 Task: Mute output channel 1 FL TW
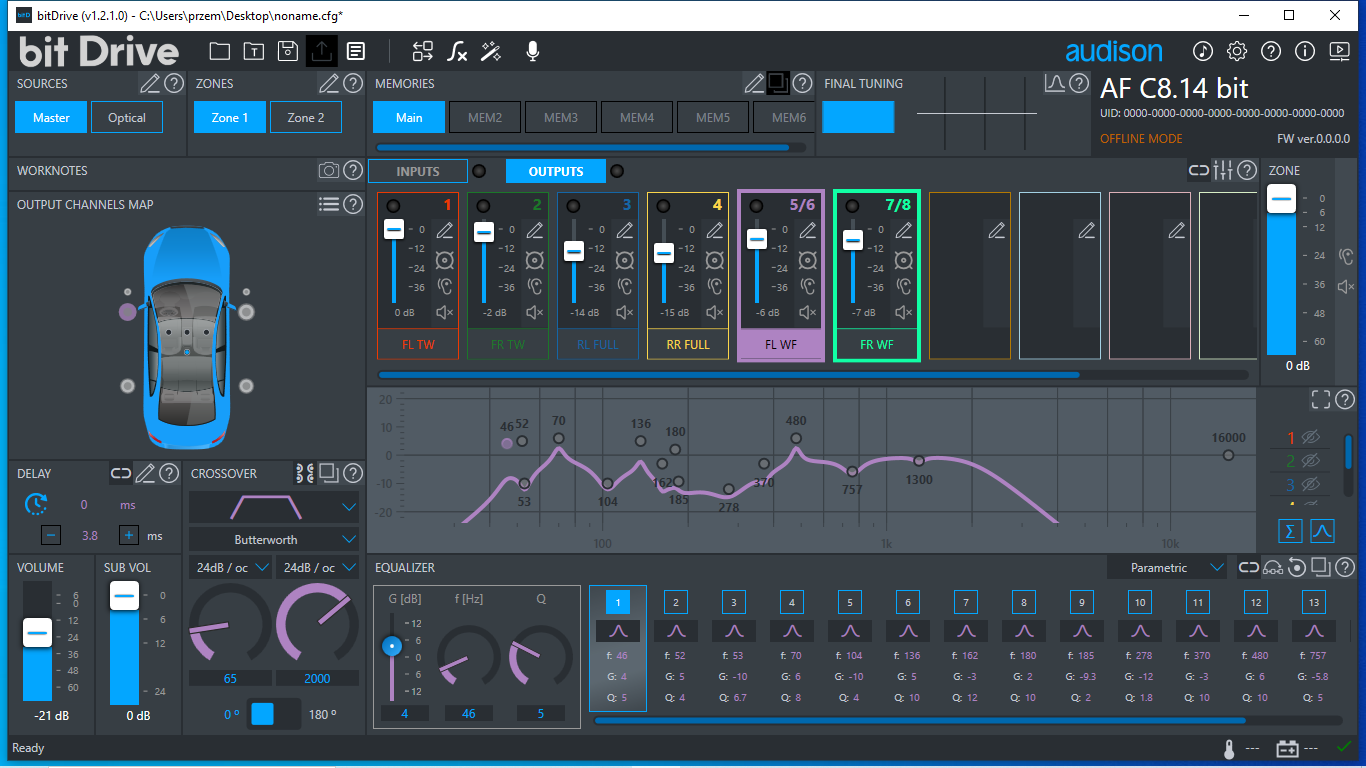click(445, 312)
